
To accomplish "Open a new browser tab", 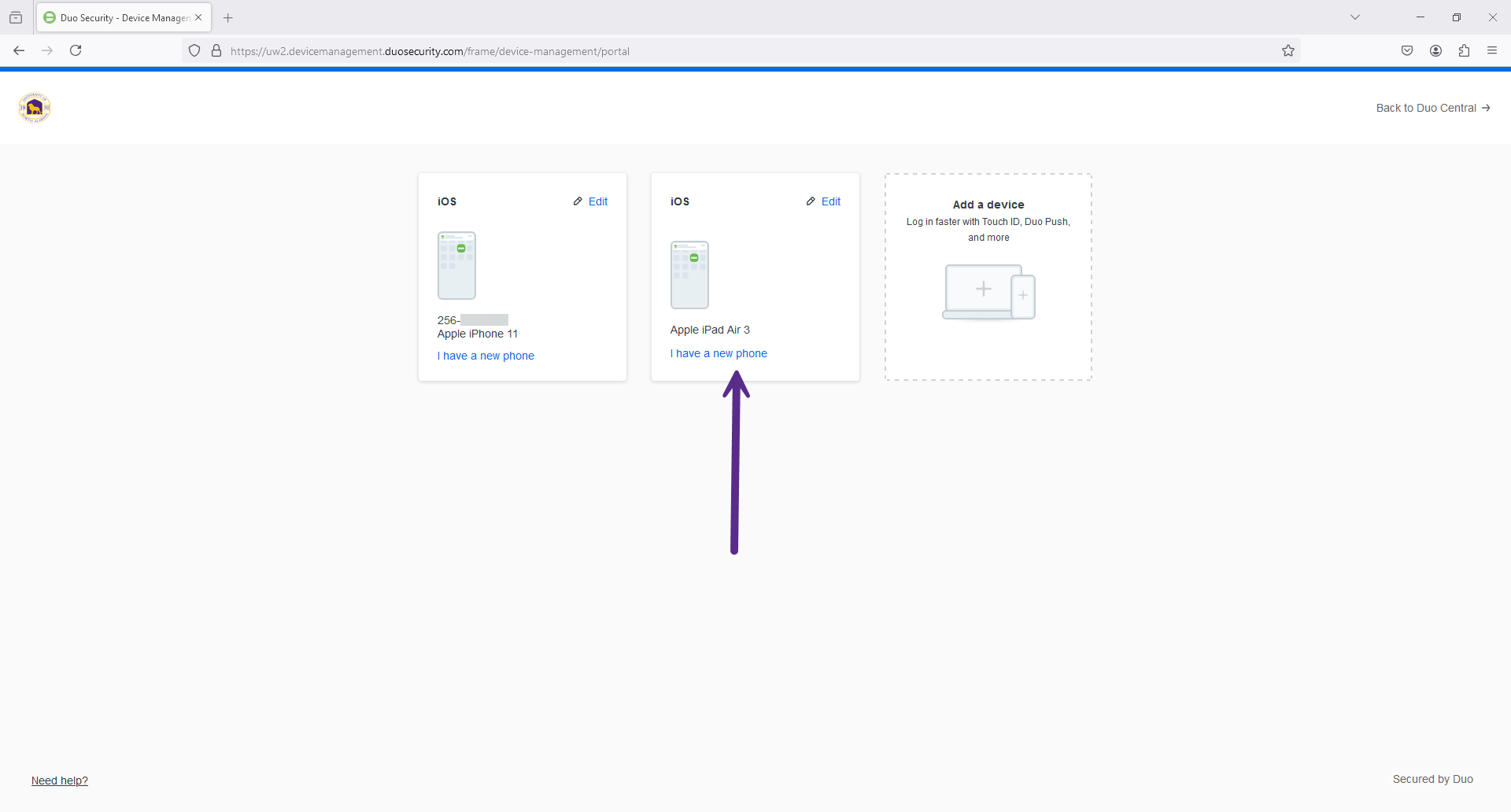I will (x=228, y=17).
